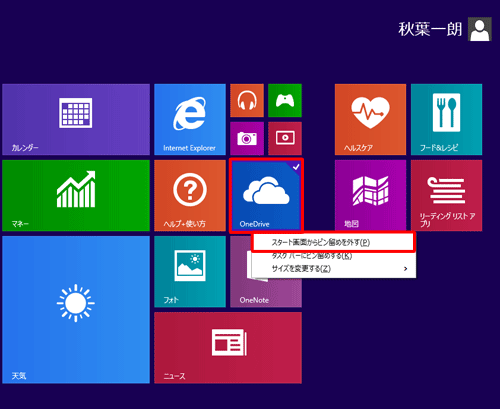
Task: Open the 秋葉一朗 user name menu
Action: point(430,29)
